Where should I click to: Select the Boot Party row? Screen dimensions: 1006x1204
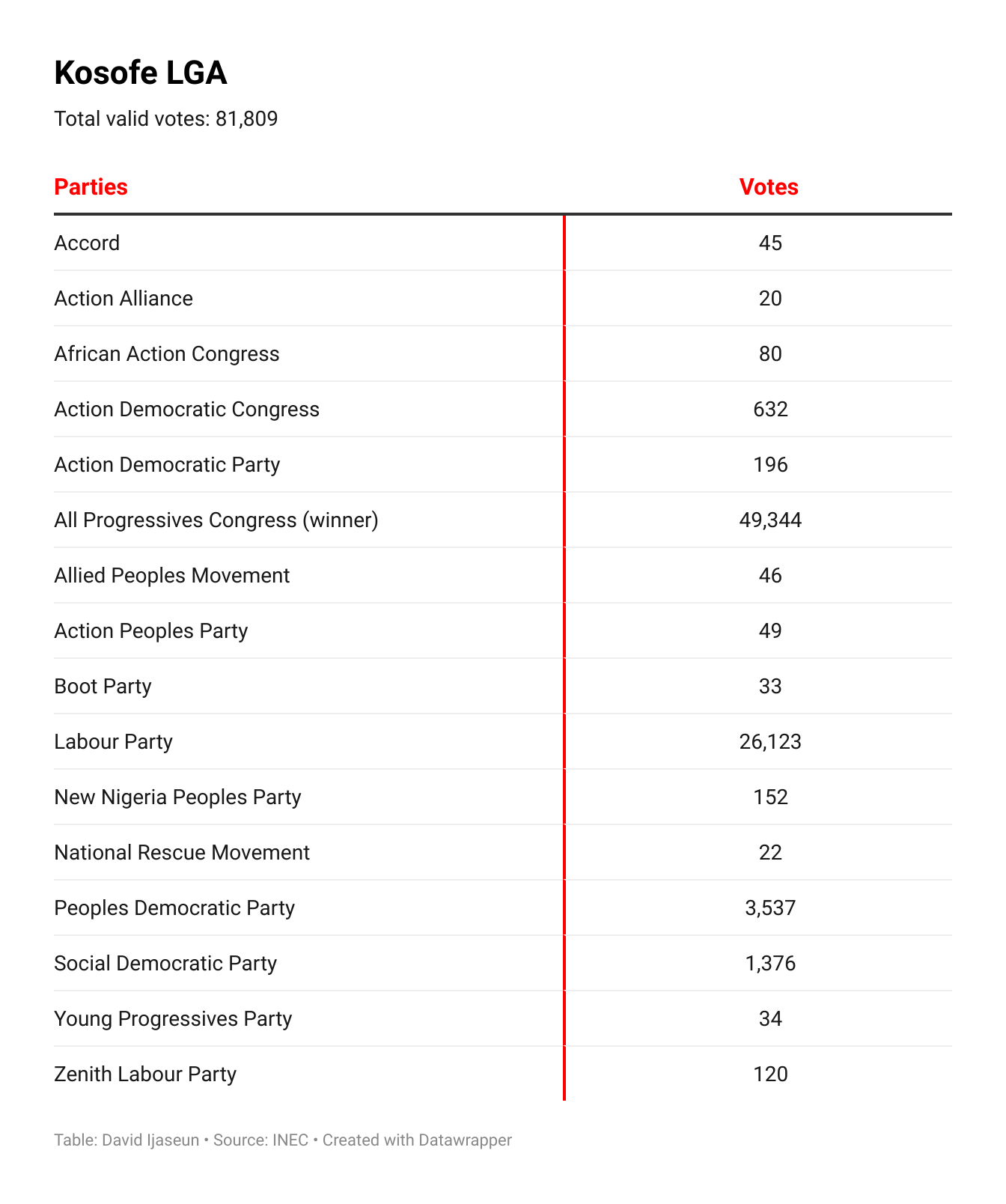103,686
